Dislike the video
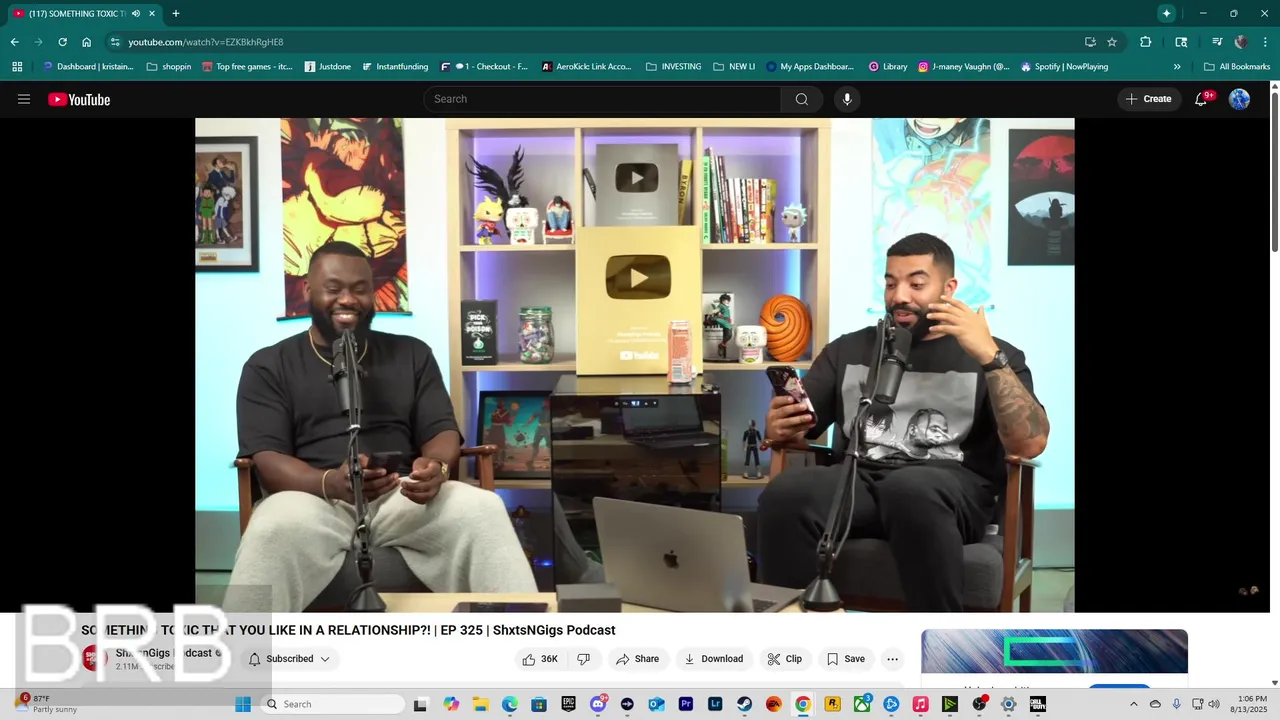This screenshot has height=720, width=1280. coord(584,659)
